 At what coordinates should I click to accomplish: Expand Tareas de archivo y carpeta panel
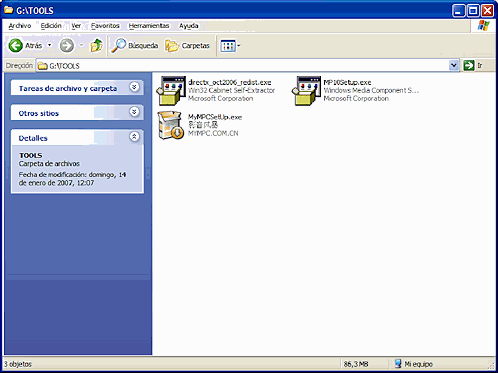pyautogui.click(x=134, y=87)
